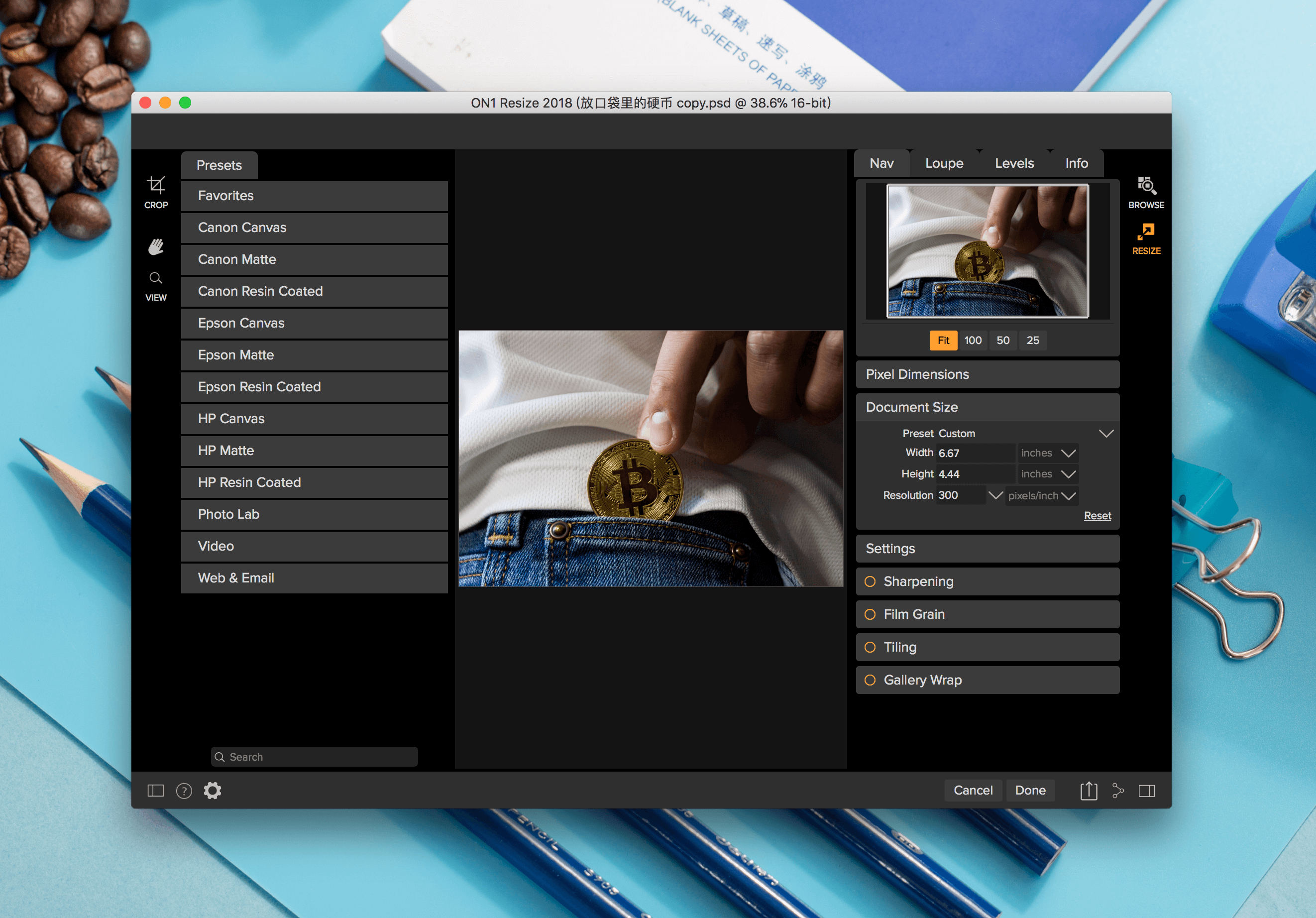Toggle the right panel icon

(1146, 791)
